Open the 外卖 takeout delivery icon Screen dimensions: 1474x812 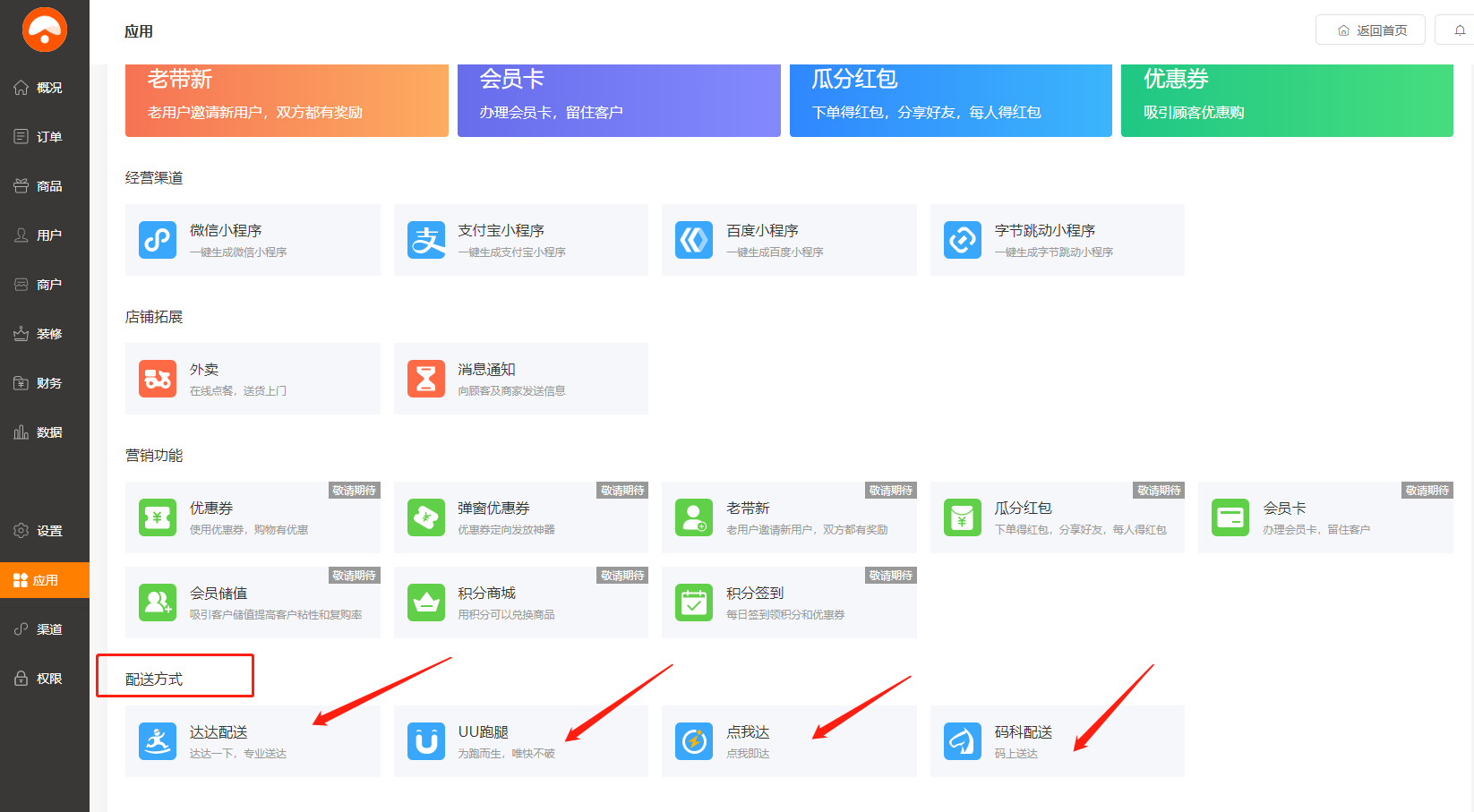click(x=158, y=379)
